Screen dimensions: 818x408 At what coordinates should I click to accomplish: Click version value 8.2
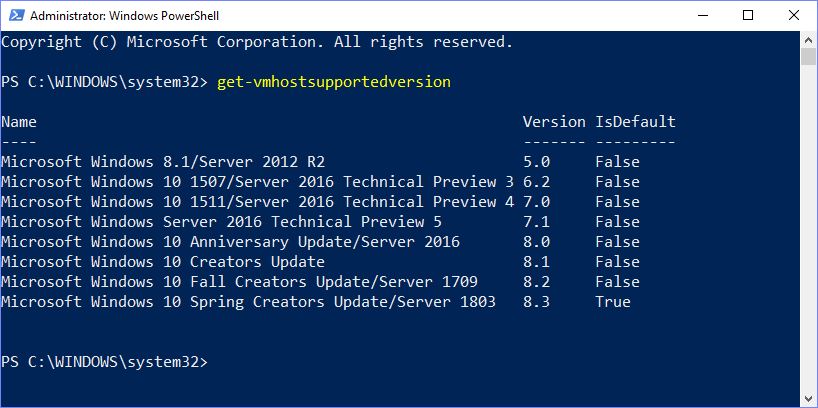tap(536, 282)
